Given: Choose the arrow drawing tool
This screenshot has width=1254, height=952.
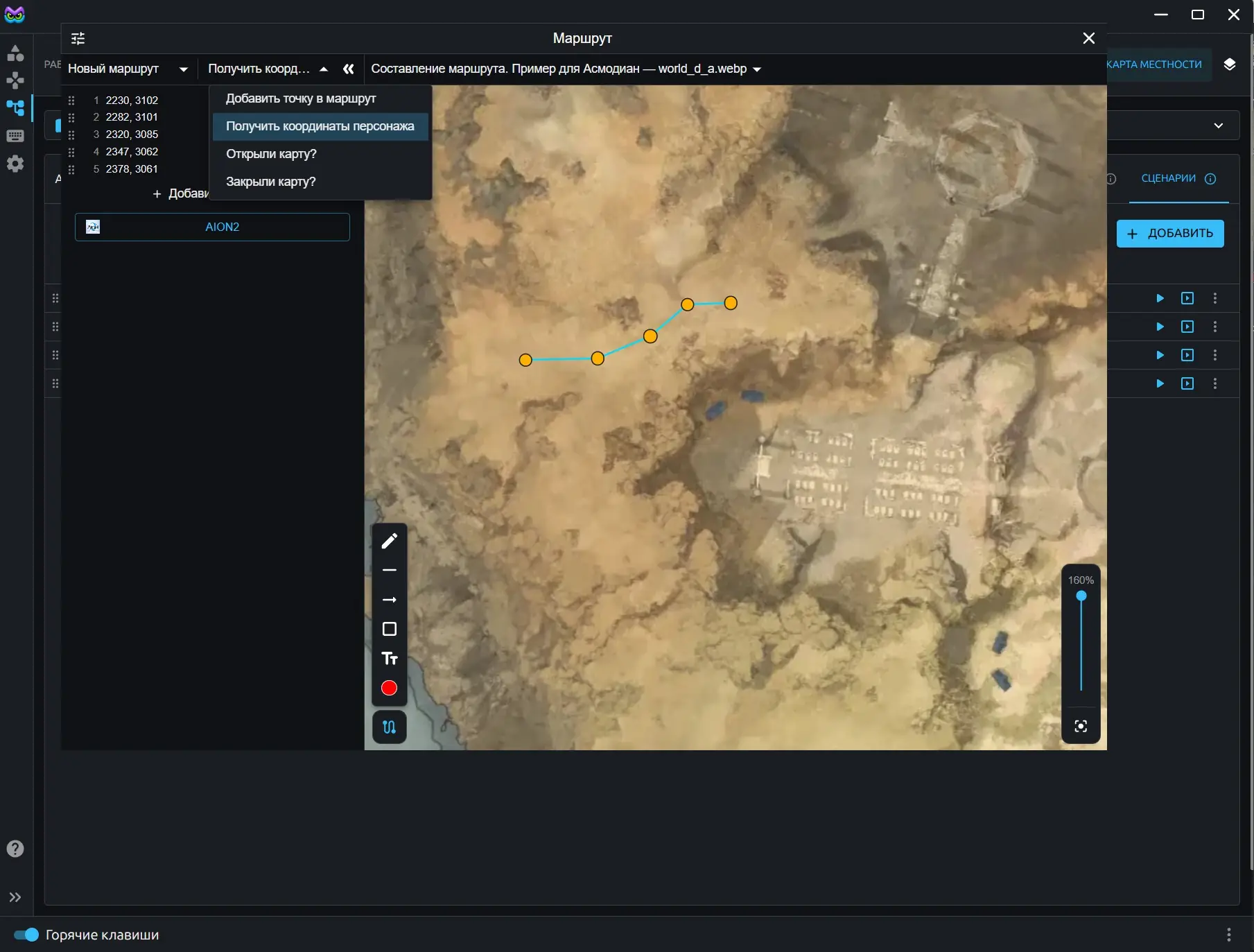Looking at the screenshot, I should point(390,600).
